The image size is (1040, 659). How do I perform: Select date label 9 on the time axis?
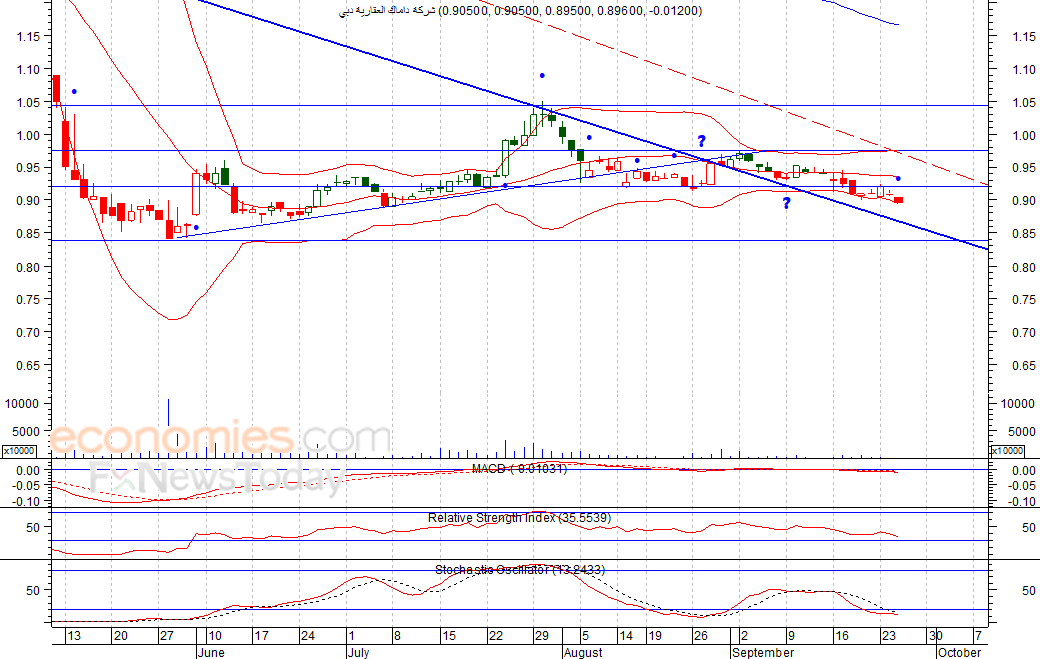[x=791, y=636]
